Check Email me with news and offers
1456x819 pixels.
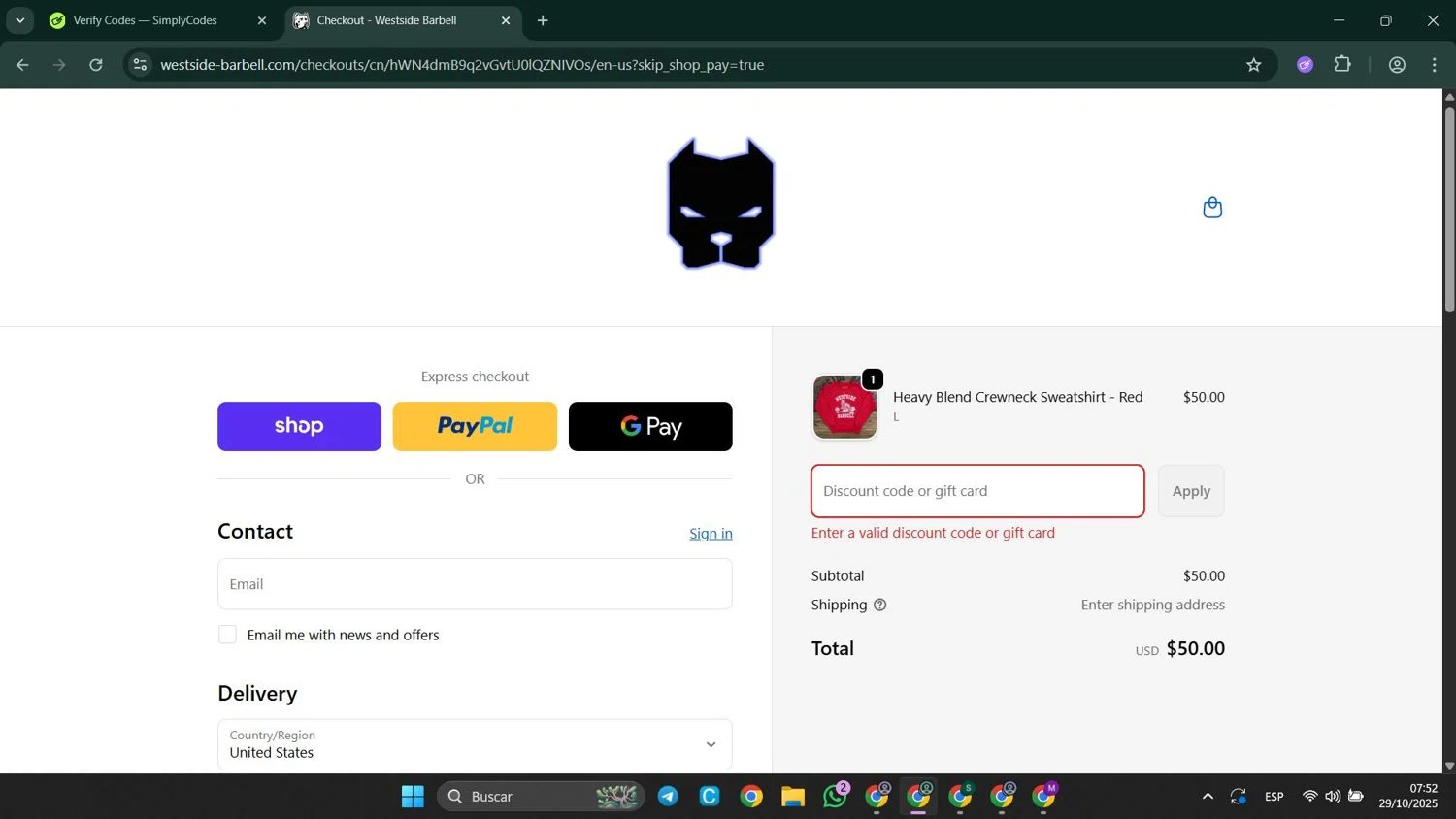click(227, 635)
